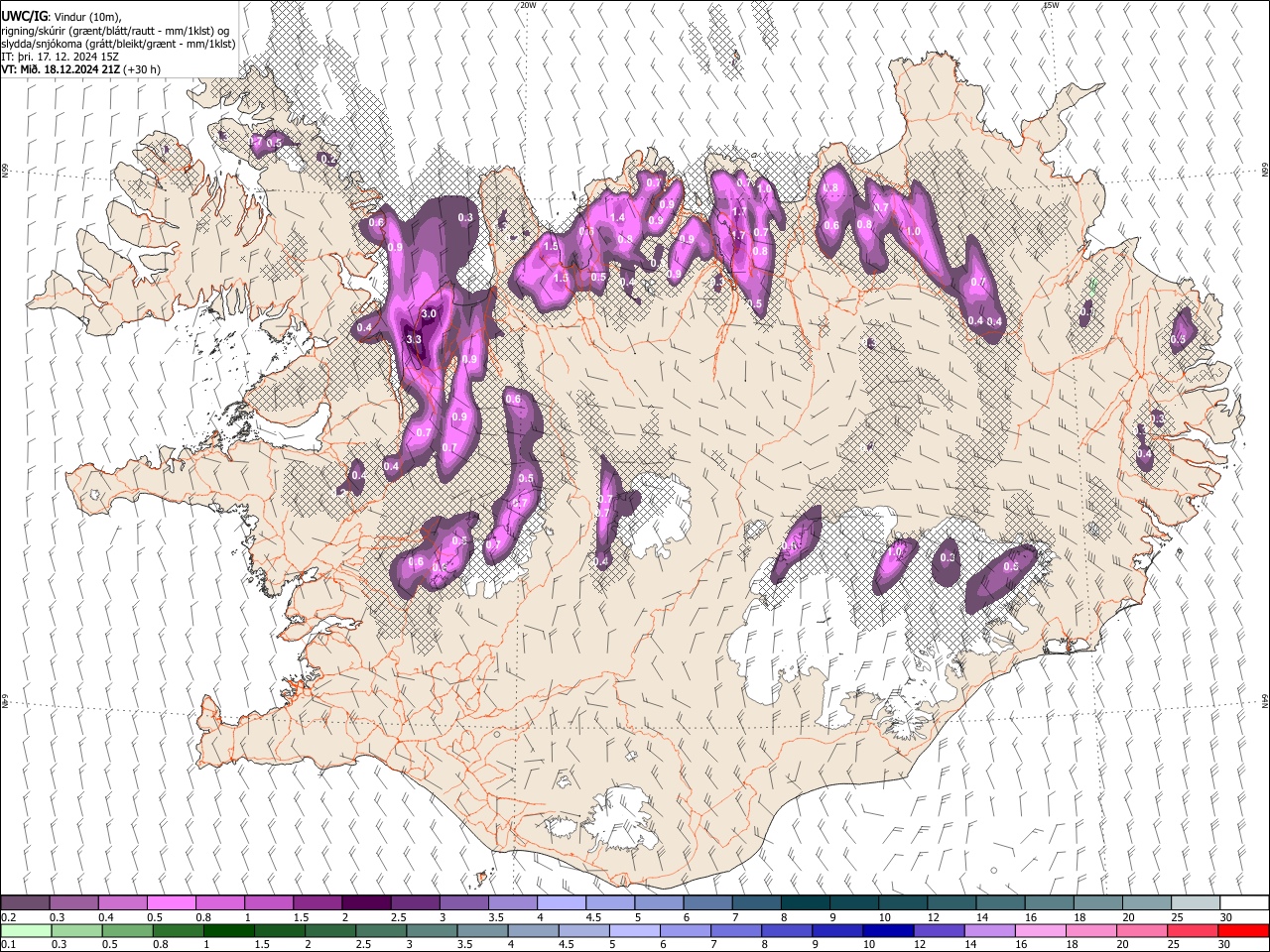Click the darkest purple swatch above 2 in upper legend

tap(366, 902)
